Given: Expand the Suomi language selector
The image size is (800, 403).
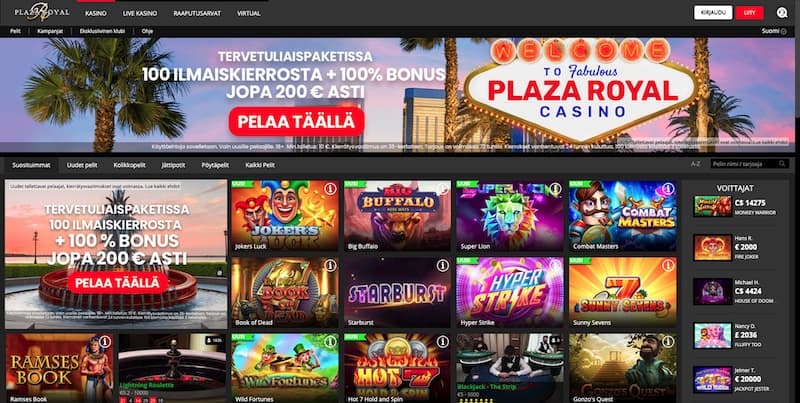Looking at the screenshot, I should coord(774,31).
